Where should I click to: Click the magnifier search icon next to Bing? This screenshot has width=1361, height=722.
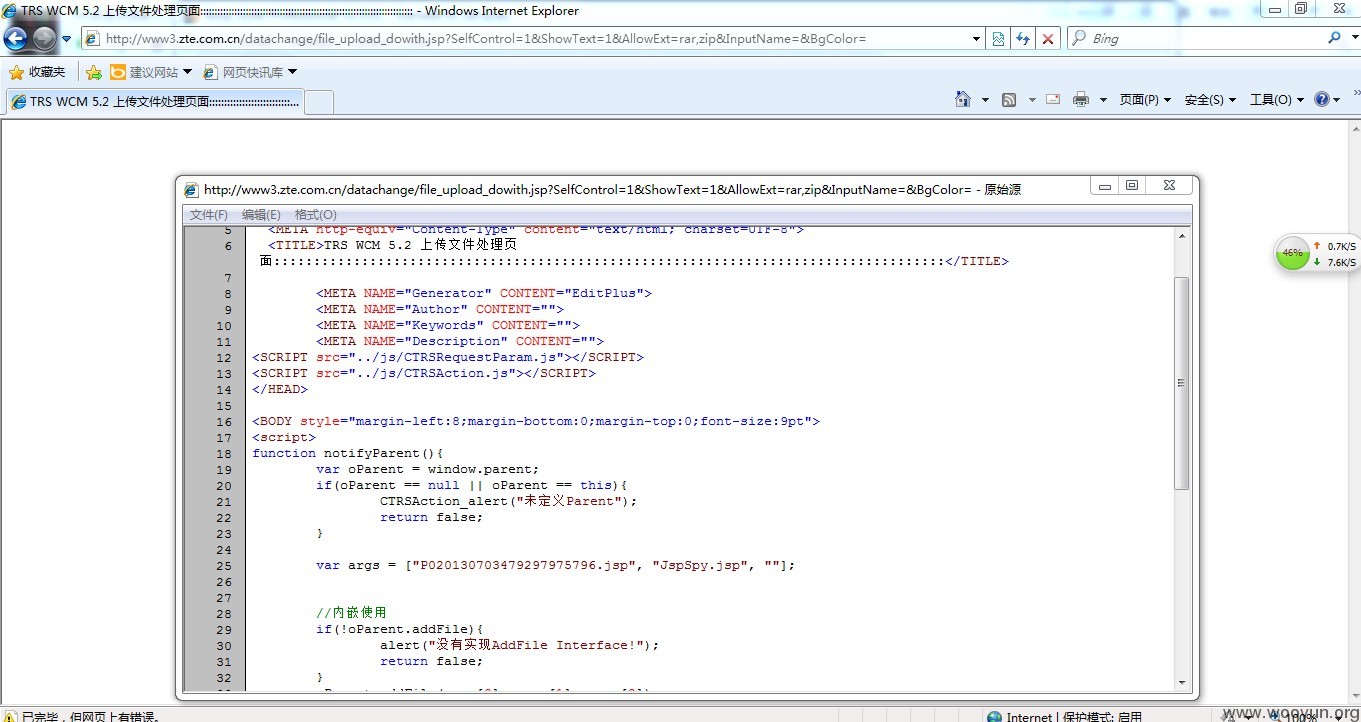point(1334,38)
